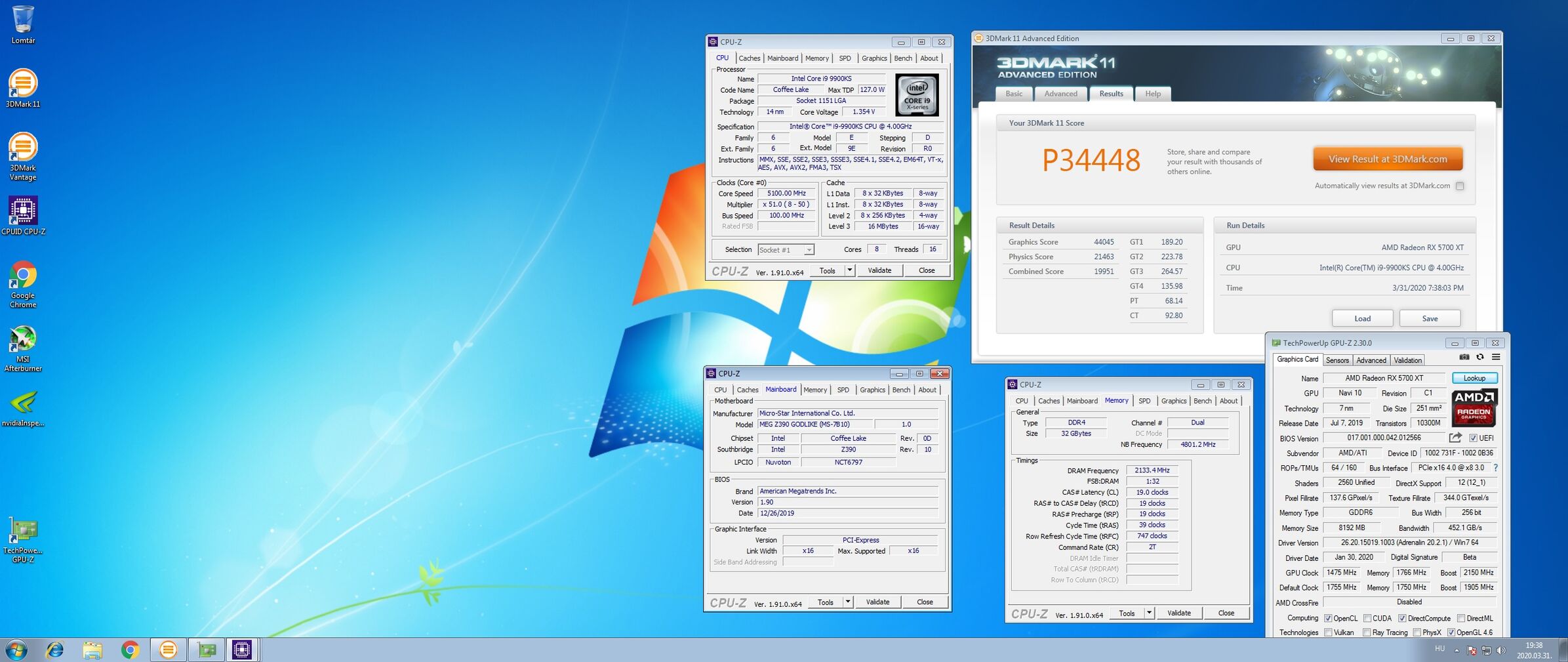Click the DRAM Frequency 2133.4 MHz value

coord(1152,470)
